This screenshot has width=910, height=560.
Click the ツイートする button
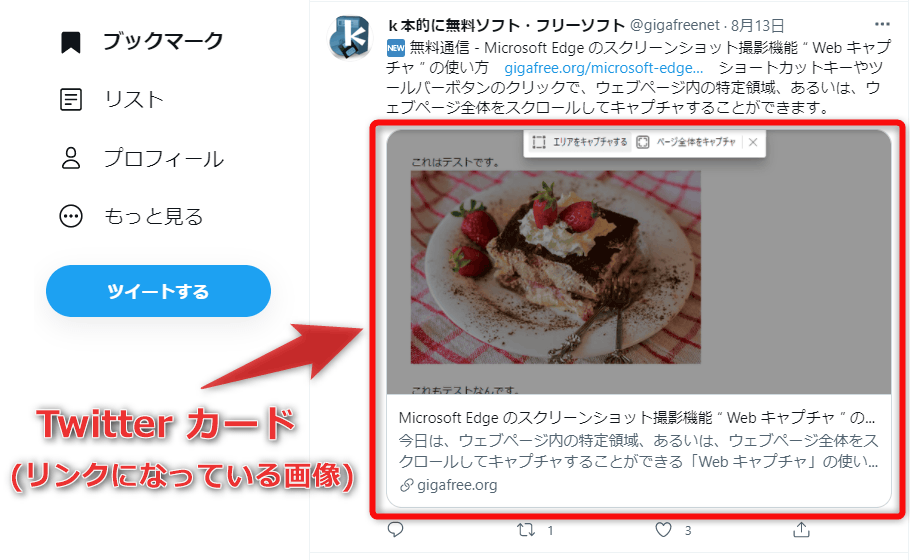coord(158,291)
